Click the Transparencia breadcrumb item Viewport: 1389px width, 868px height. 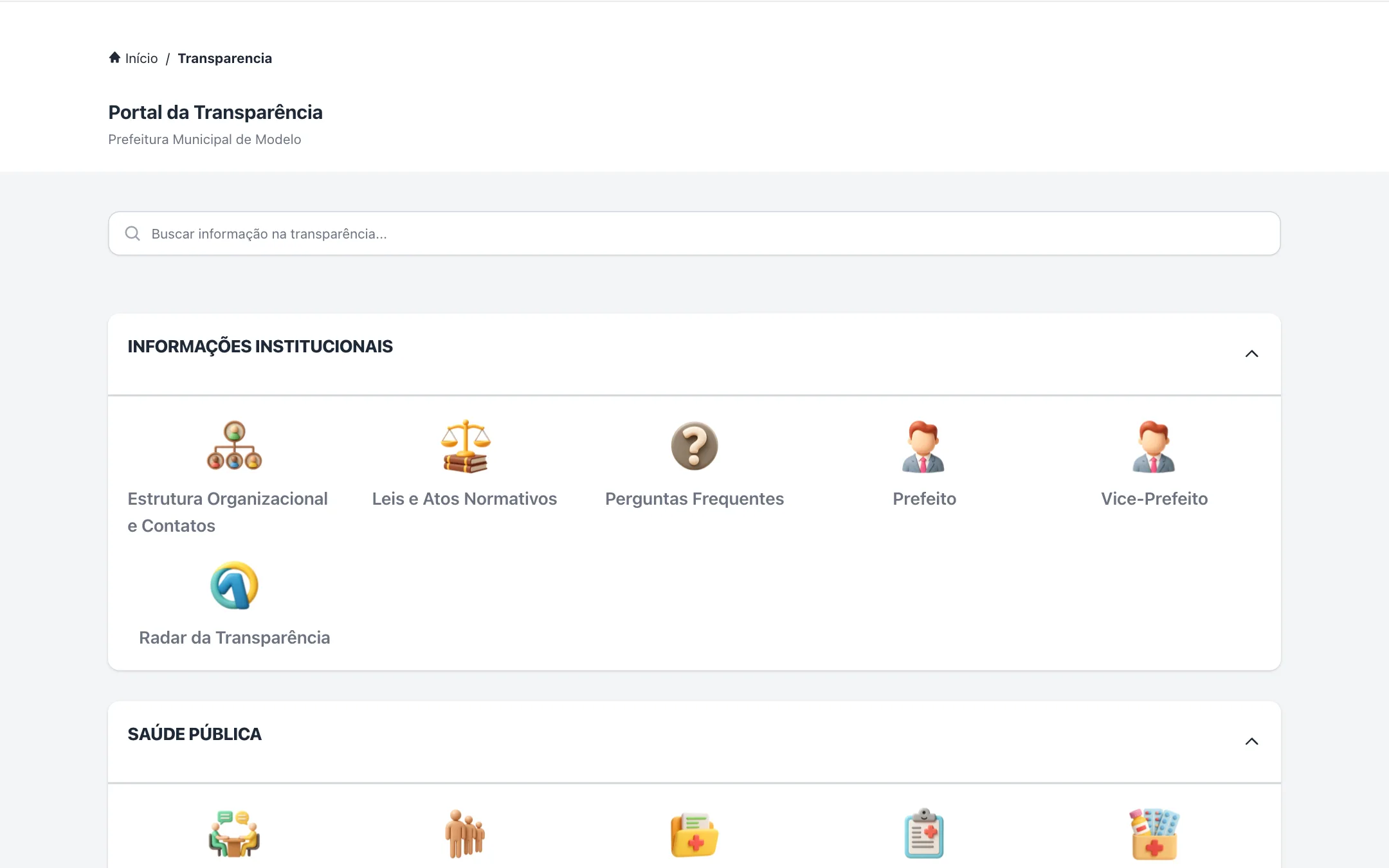click(x=225, y=59)
